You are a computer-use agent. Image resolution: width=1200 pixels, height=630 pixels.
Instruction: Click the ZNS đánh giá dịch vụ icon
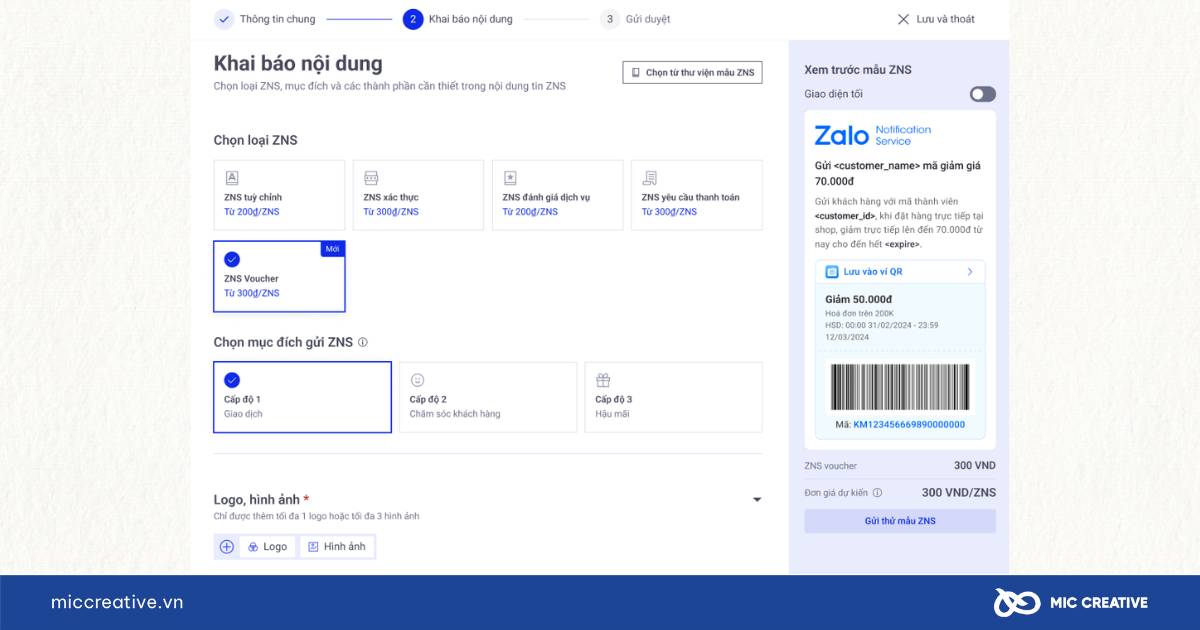point(510,177)
